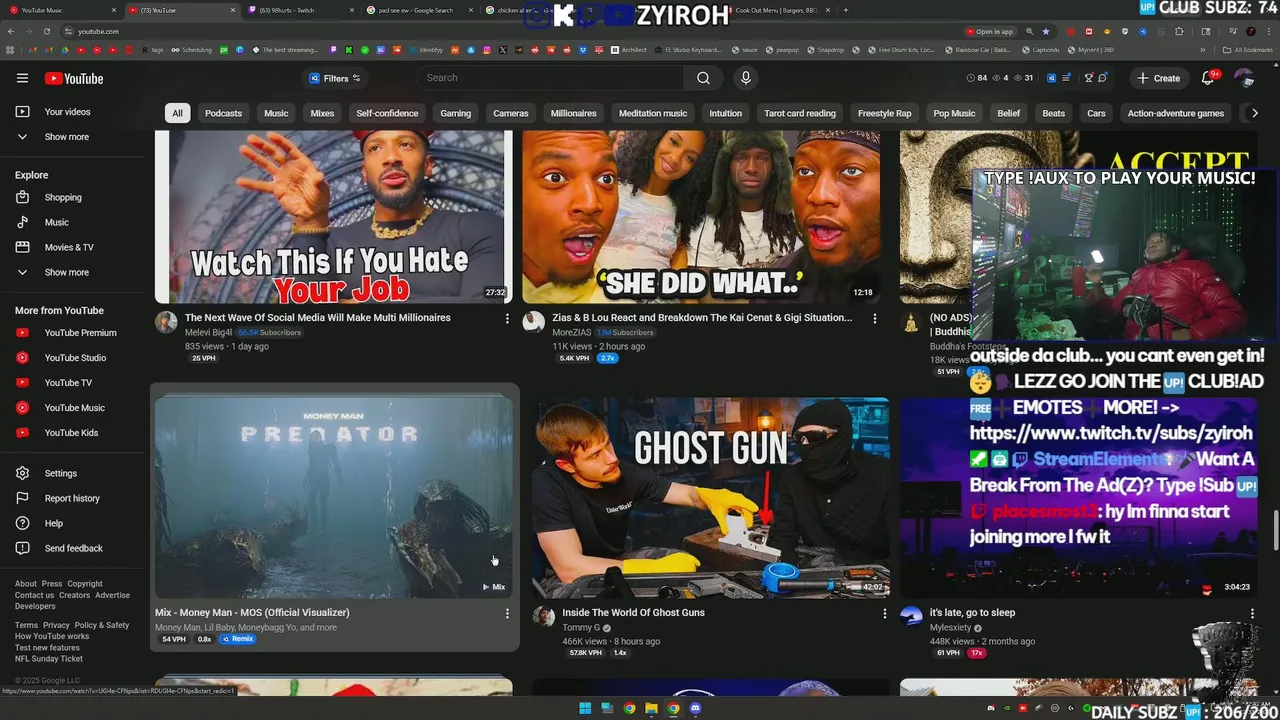Open File Explorer from the taskbar
The width and height of the screenshot is (1280, 720).
coord(651,709)
